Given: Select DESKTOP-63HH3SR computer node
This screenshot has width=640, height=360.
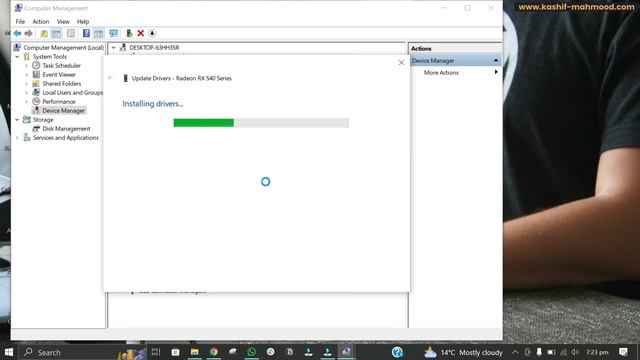Looking at the screenshot, I should (154, 48).
